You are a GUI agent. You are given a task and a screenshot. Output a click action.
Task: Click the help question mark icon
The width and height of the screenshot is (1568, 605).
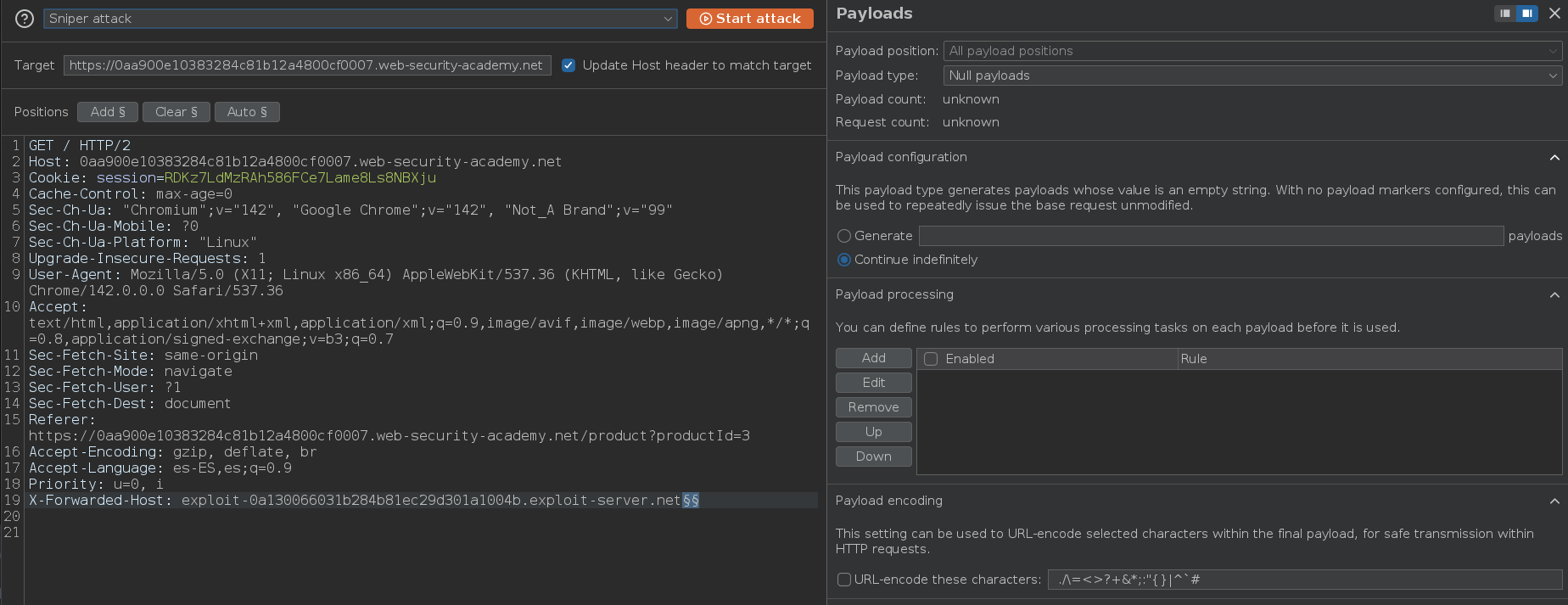[x=25, y=19]
